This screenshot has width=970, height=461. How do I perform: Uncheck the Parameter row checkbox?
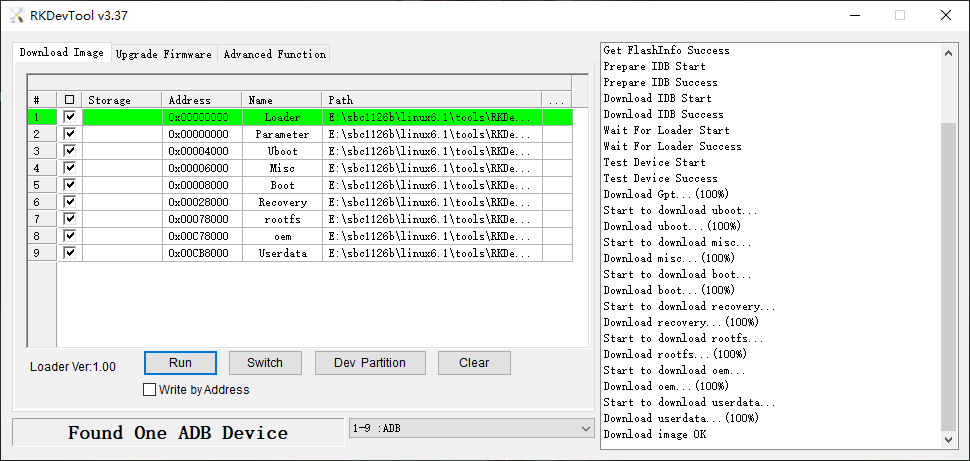(70, 134)
